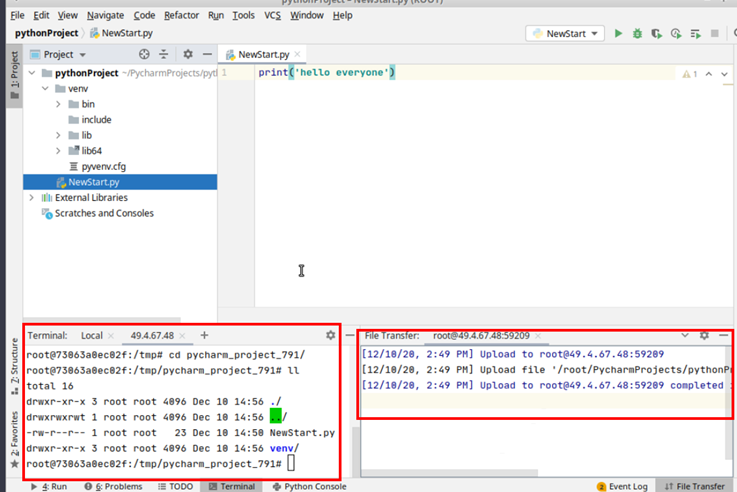Hide the Terminal tool window

point(350,335)
